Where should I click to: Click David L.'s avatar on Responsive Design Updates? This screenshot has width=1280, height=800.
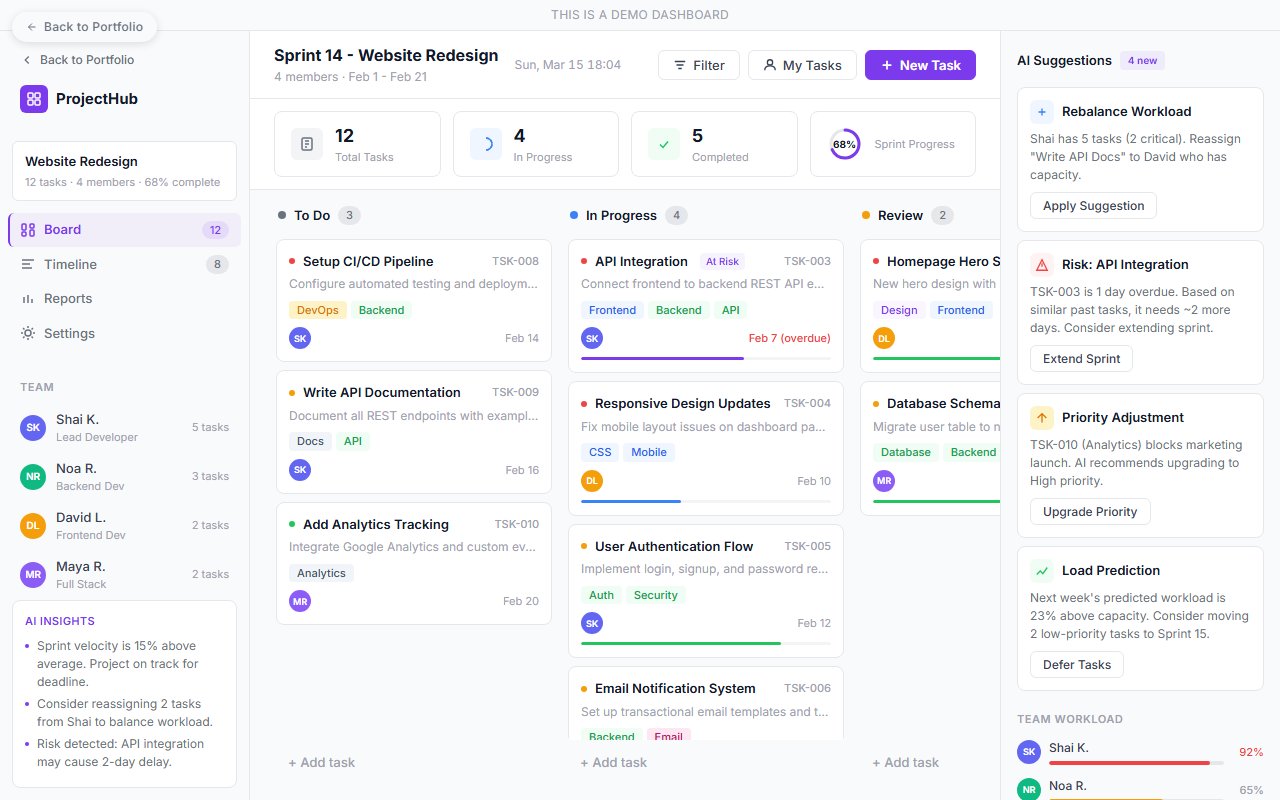tap(592, 480)
